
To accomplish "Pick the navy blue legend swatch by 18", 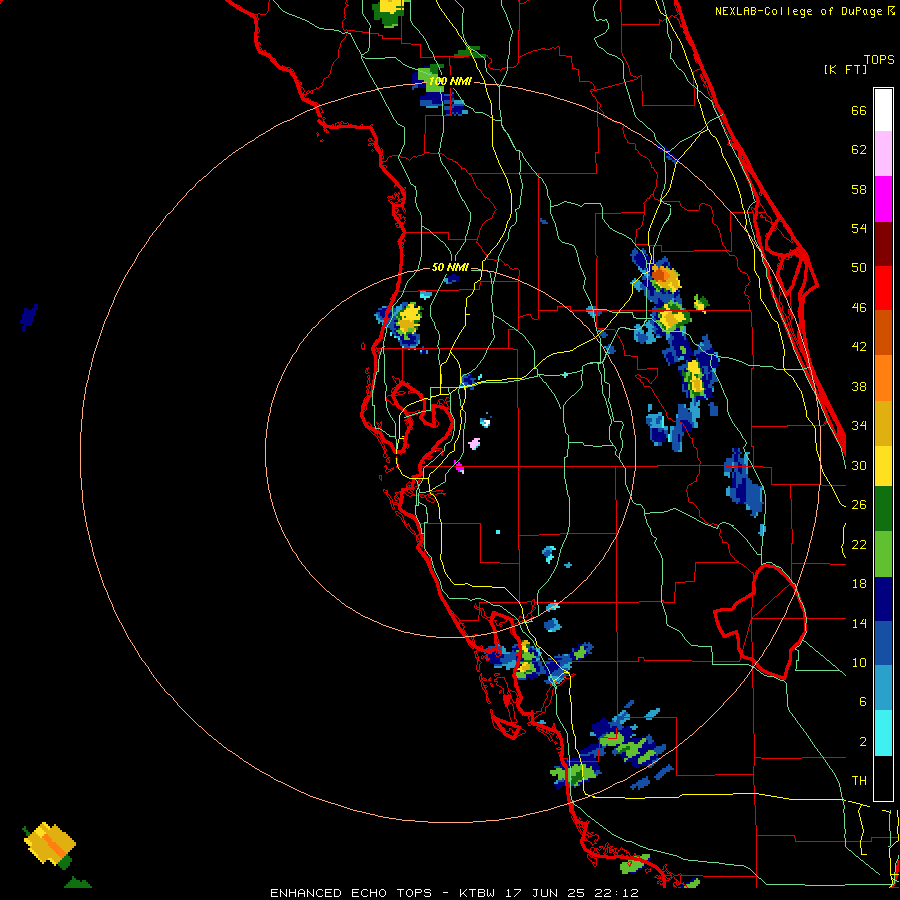I will click(x=883, y=599).
